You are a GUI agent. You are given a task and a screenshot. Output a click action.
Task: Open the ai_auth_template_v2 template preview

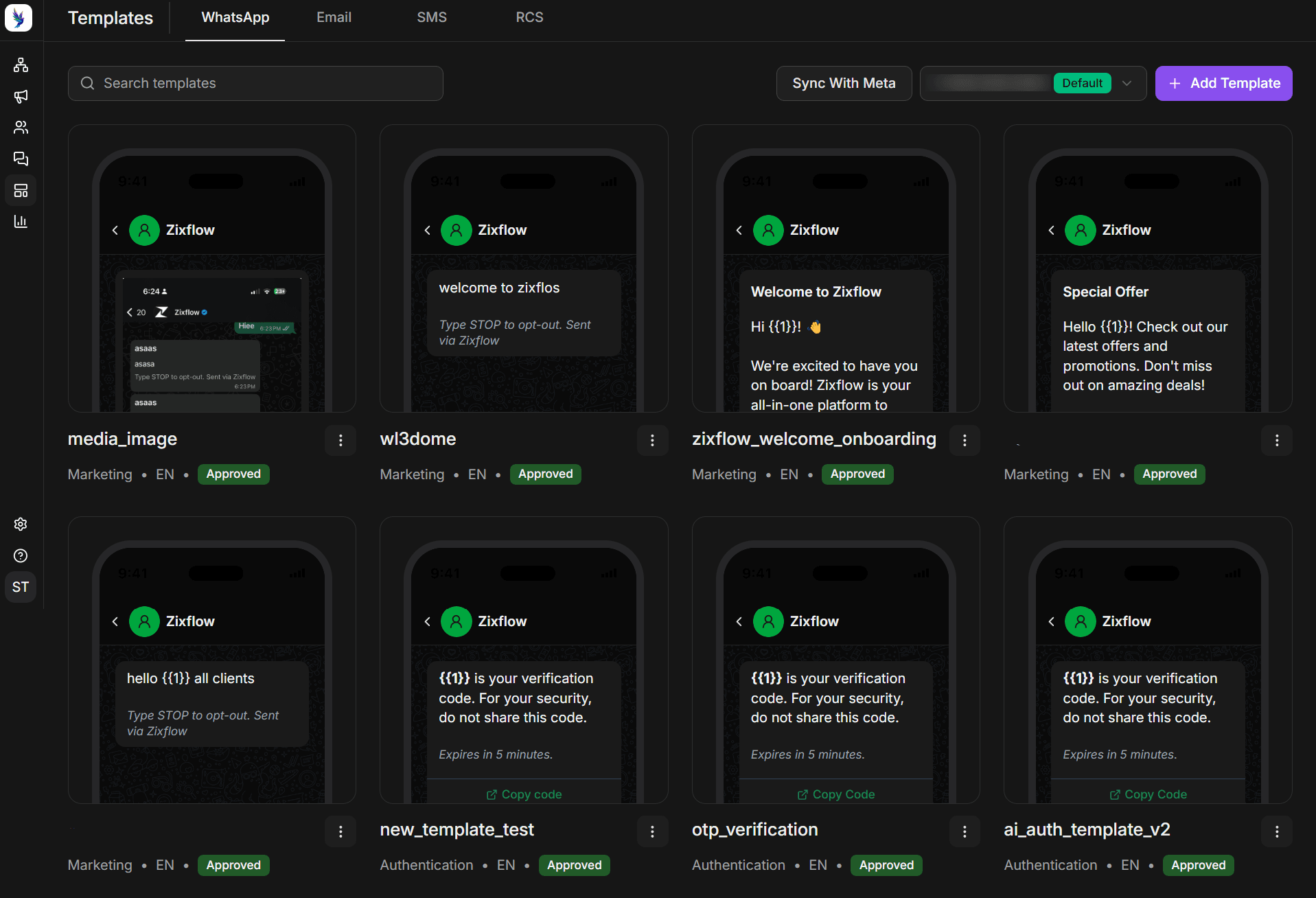(x=1148, y=660)
